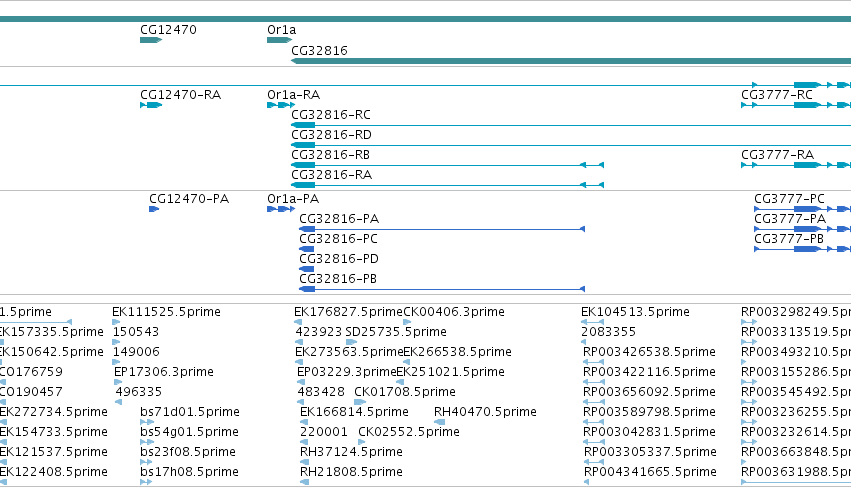Open the CG32816-PD protein label

point(339,258)
